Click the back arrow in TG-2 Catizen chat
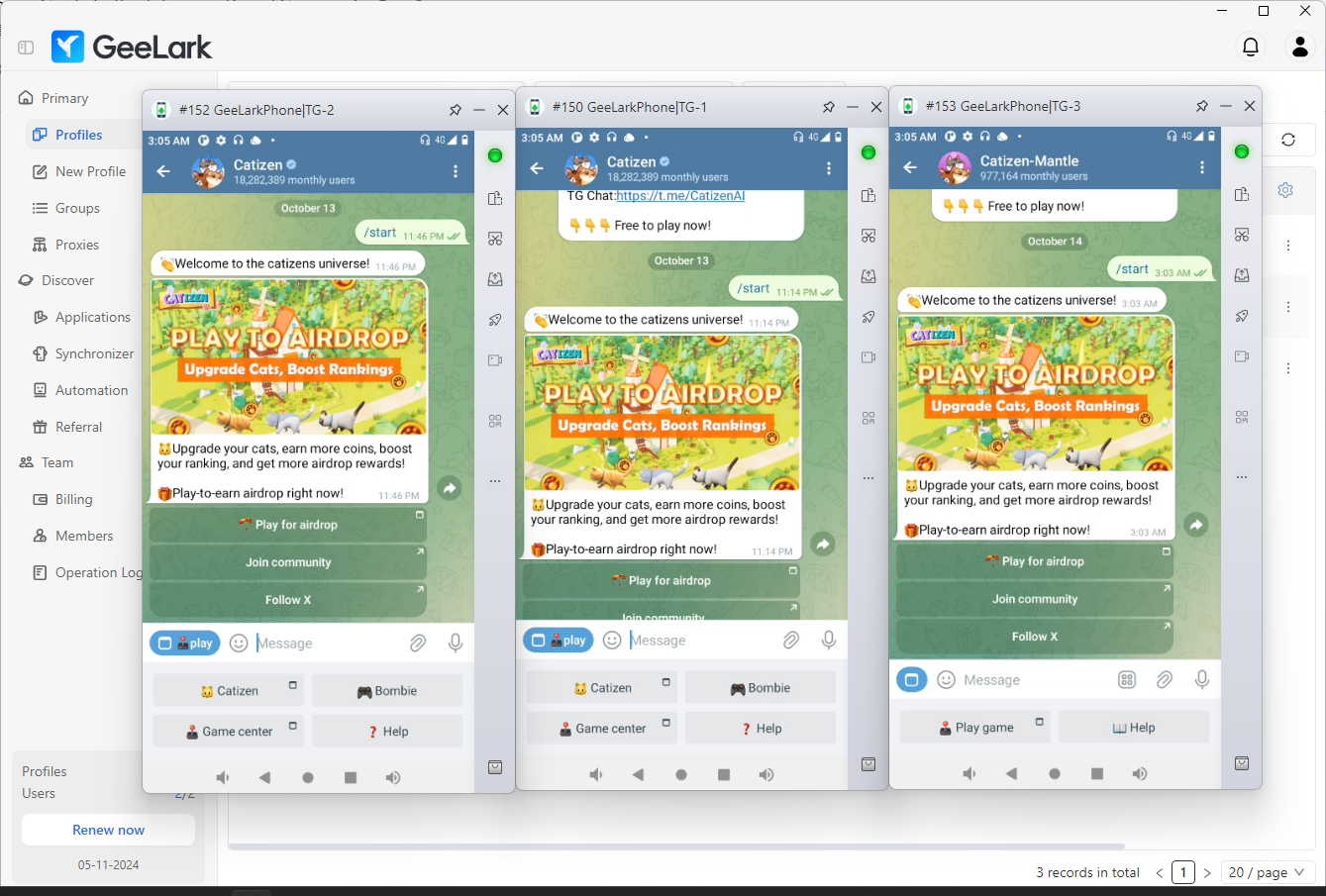Screen dimensions: 1326x896 163,171
